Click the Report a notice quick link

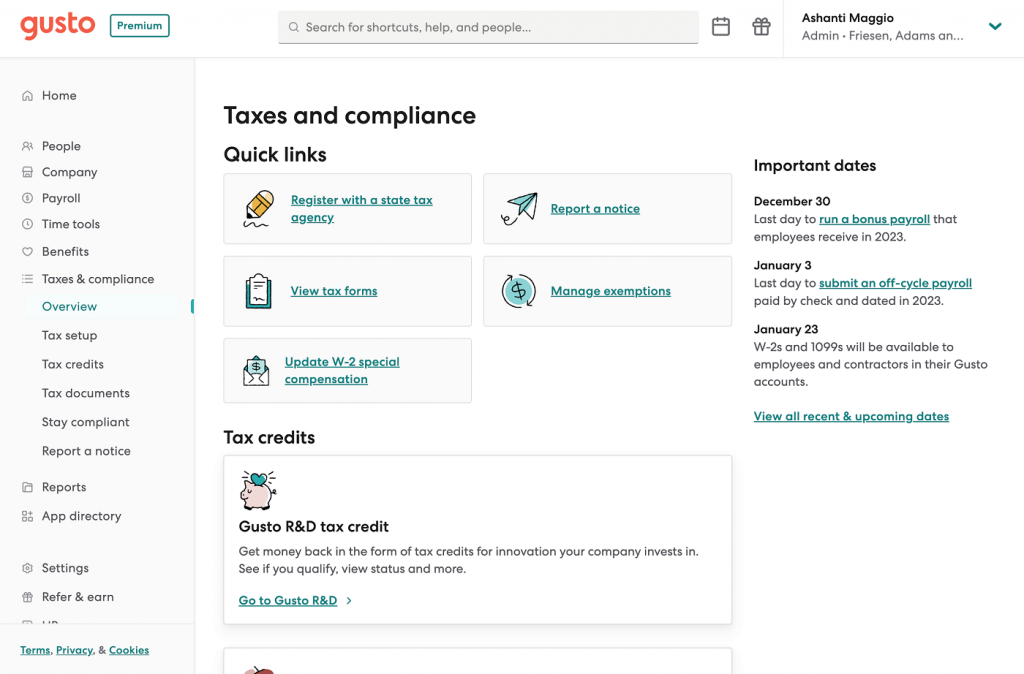coord(595,209)
